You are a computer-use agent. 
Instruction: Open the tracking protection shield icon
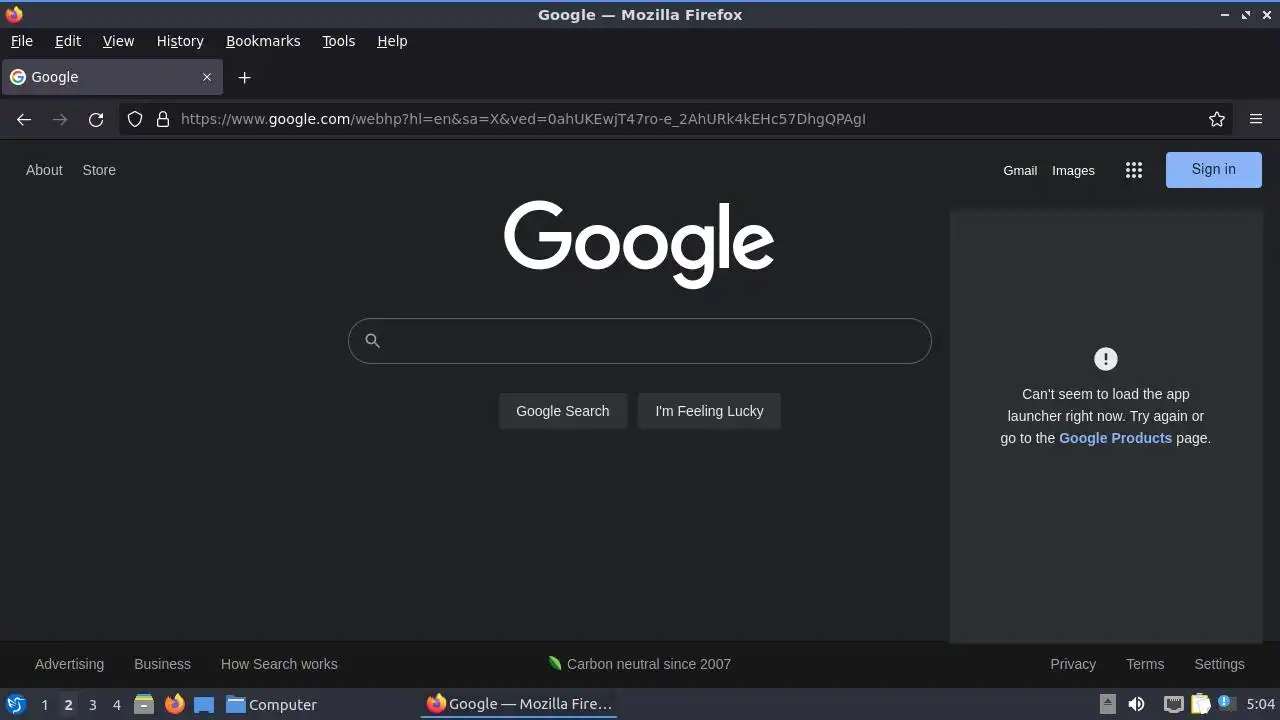pyautogui.click(x=135, y=119)
